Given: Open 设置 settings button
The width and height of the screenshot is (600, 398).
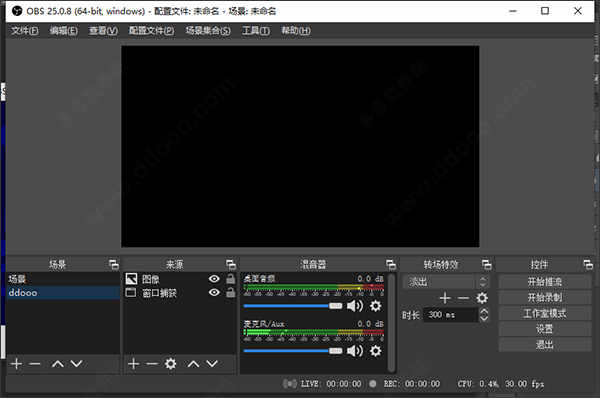Looking at the screenshot, I should (545, 329).
